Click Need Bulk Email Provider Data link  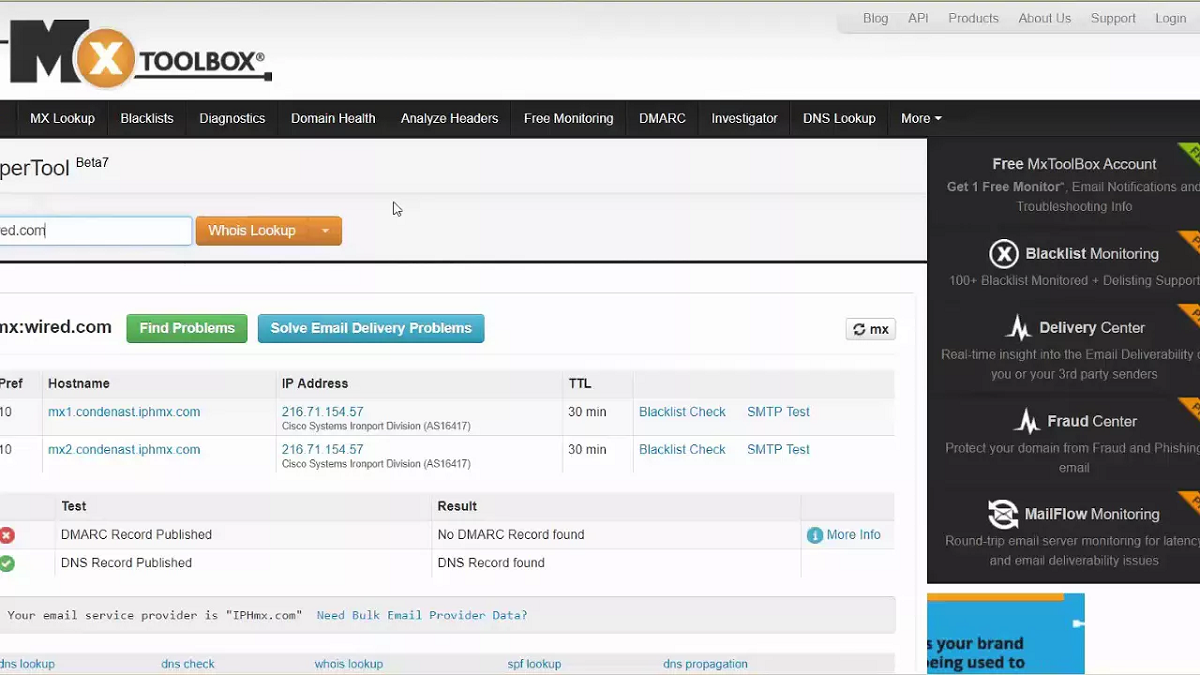pyautogui.click(x=422, y=616)
